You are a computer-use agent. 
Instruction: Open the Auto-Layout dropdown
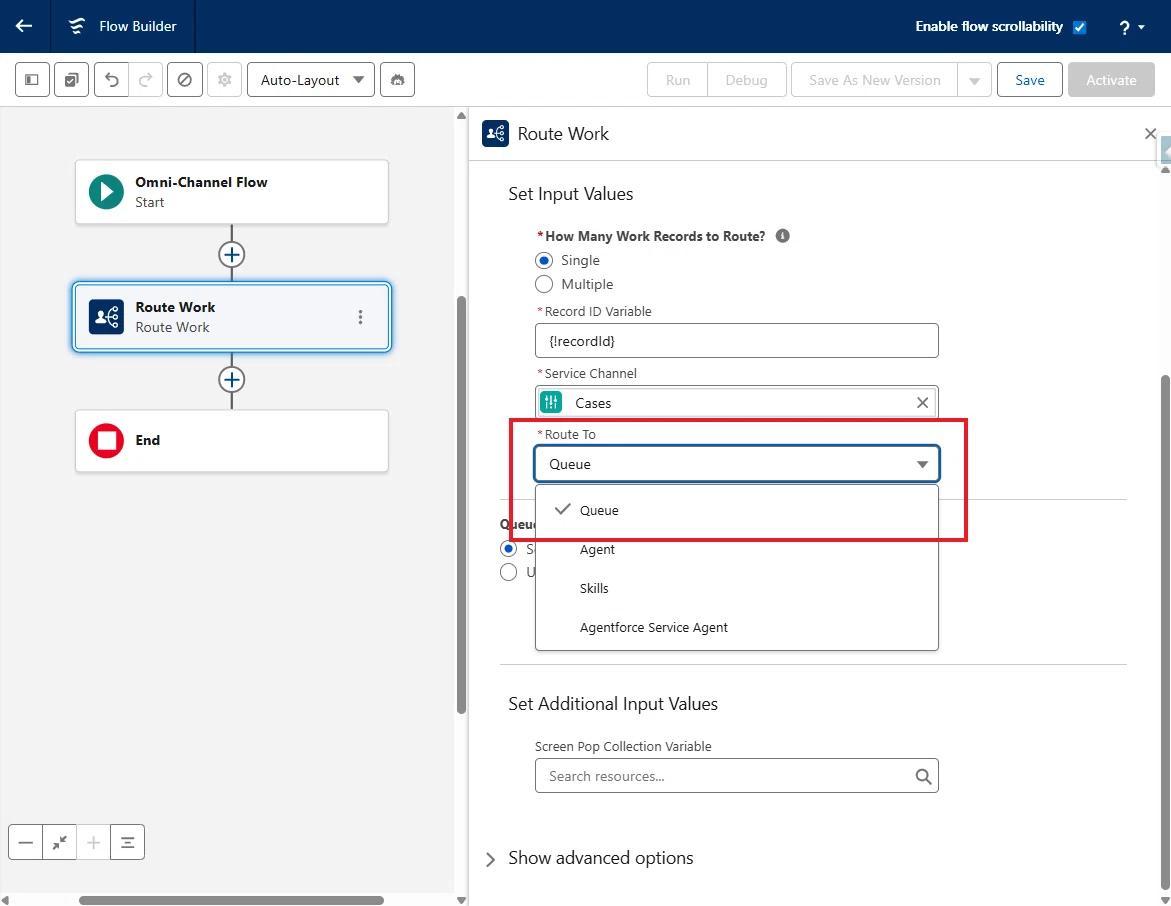[x=311, y=79]
